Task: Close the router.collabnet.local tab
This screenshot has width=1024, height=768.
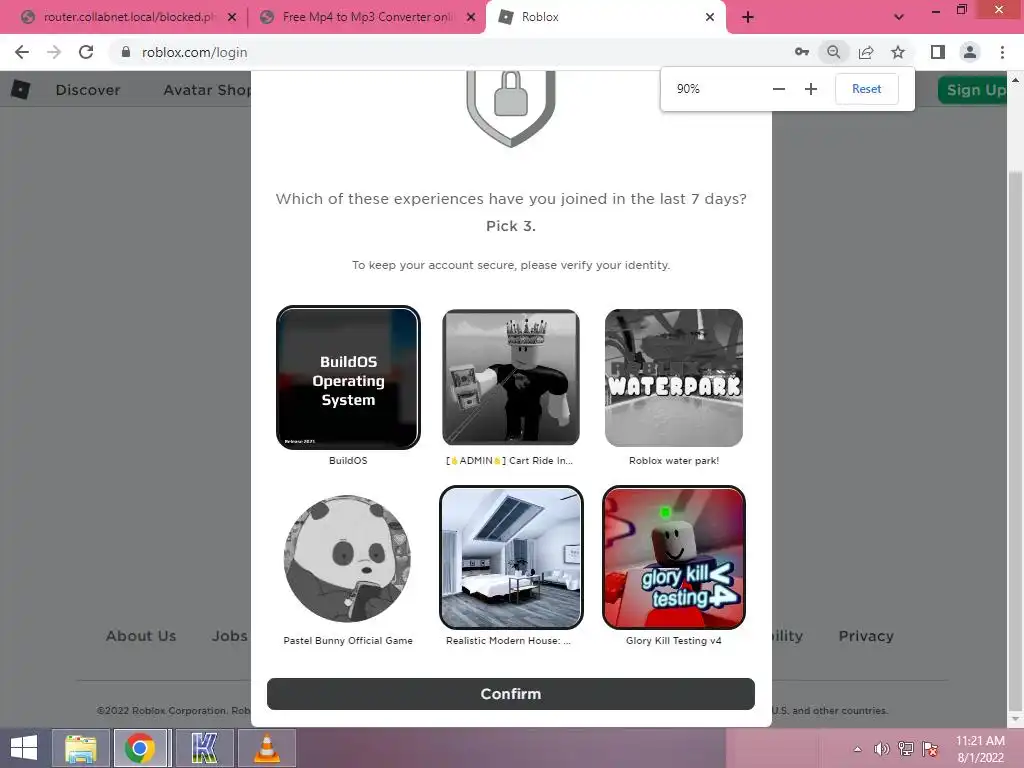Action: [x=232, y=17]
